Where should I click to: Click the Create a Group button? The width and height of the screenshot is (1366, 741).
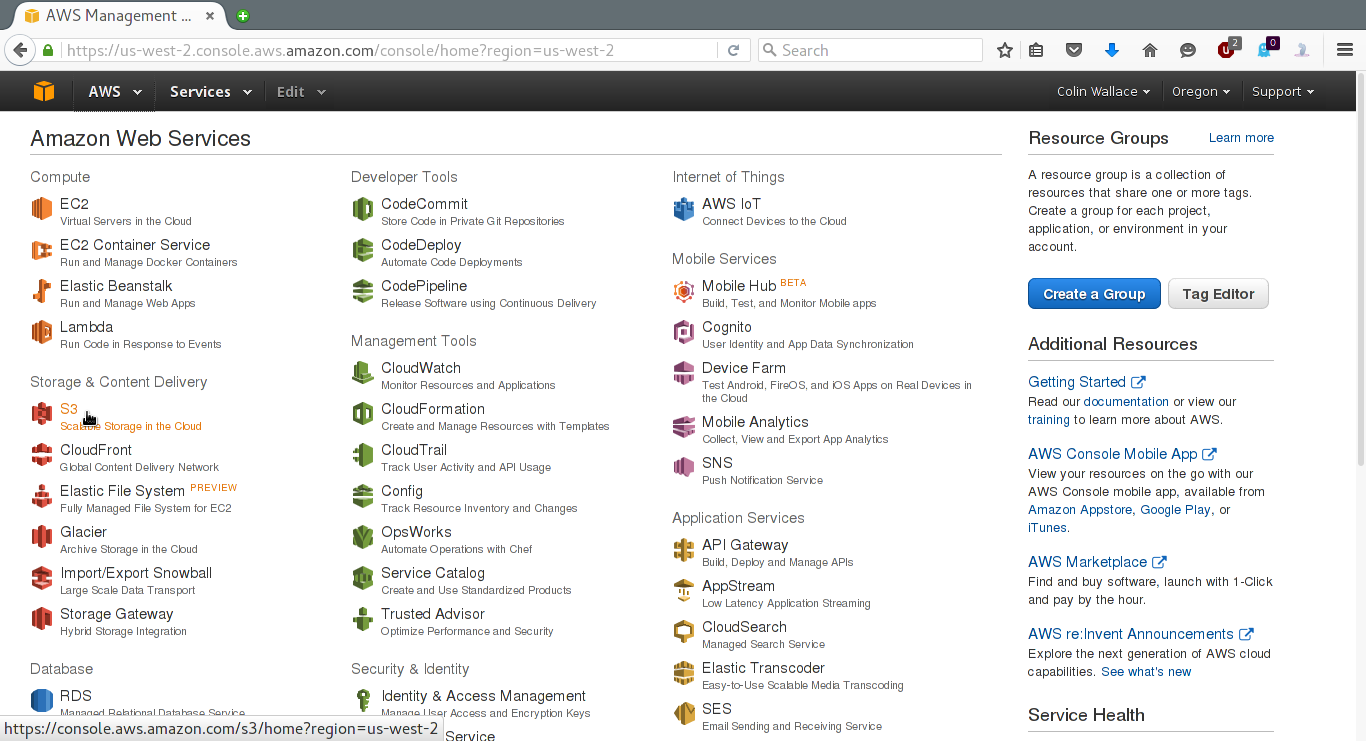[1094, 294]
